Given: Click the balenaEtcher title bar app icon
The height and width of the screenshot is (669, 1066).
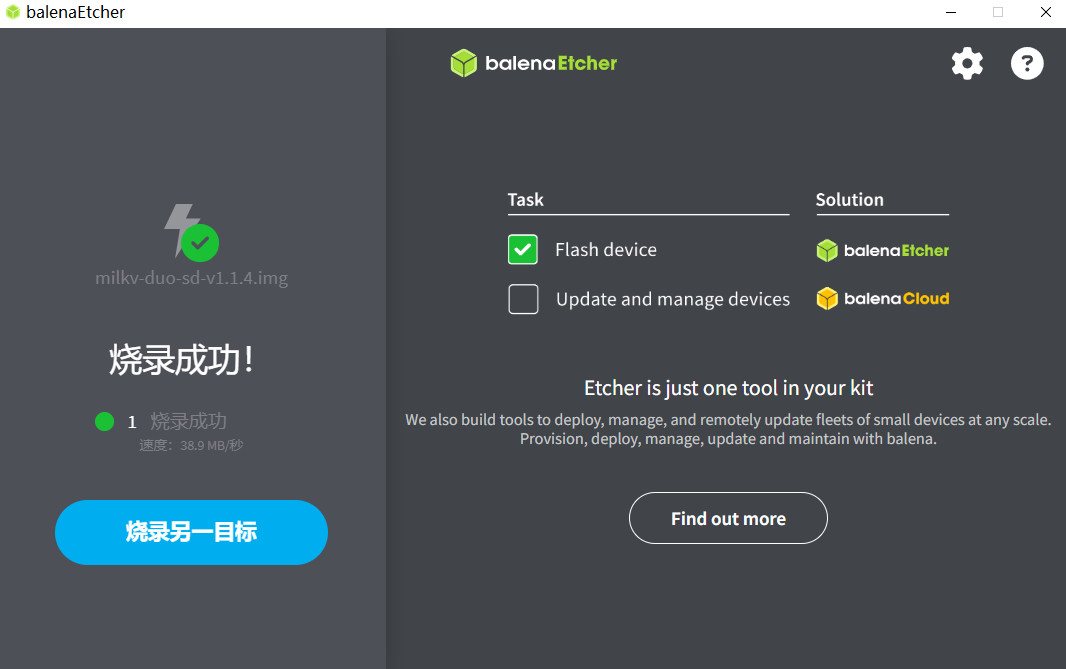Looking at the screenshot, I should (13, 12).
